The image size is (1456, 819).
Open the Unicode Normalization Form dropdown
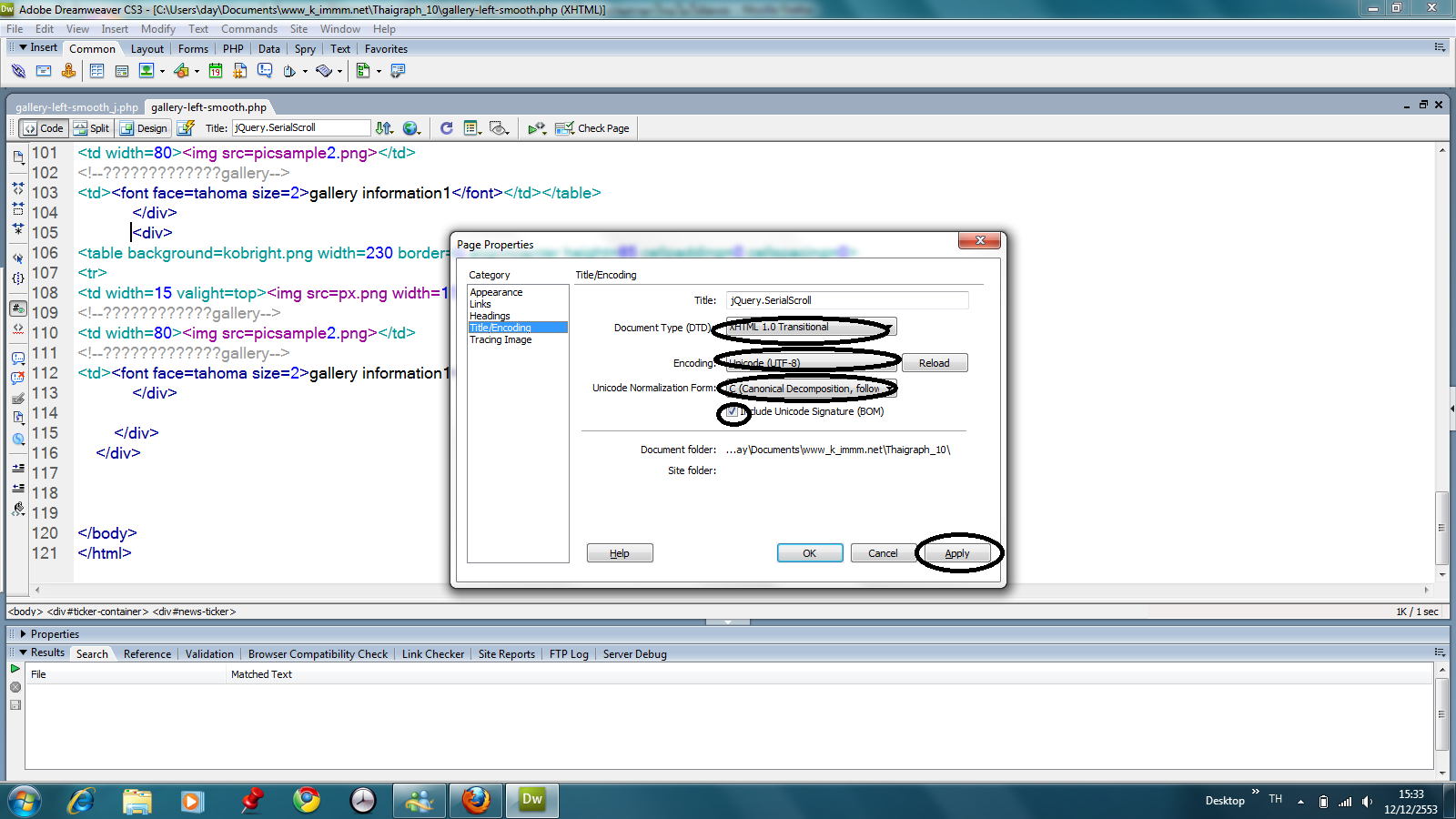[x=811, y=389]
